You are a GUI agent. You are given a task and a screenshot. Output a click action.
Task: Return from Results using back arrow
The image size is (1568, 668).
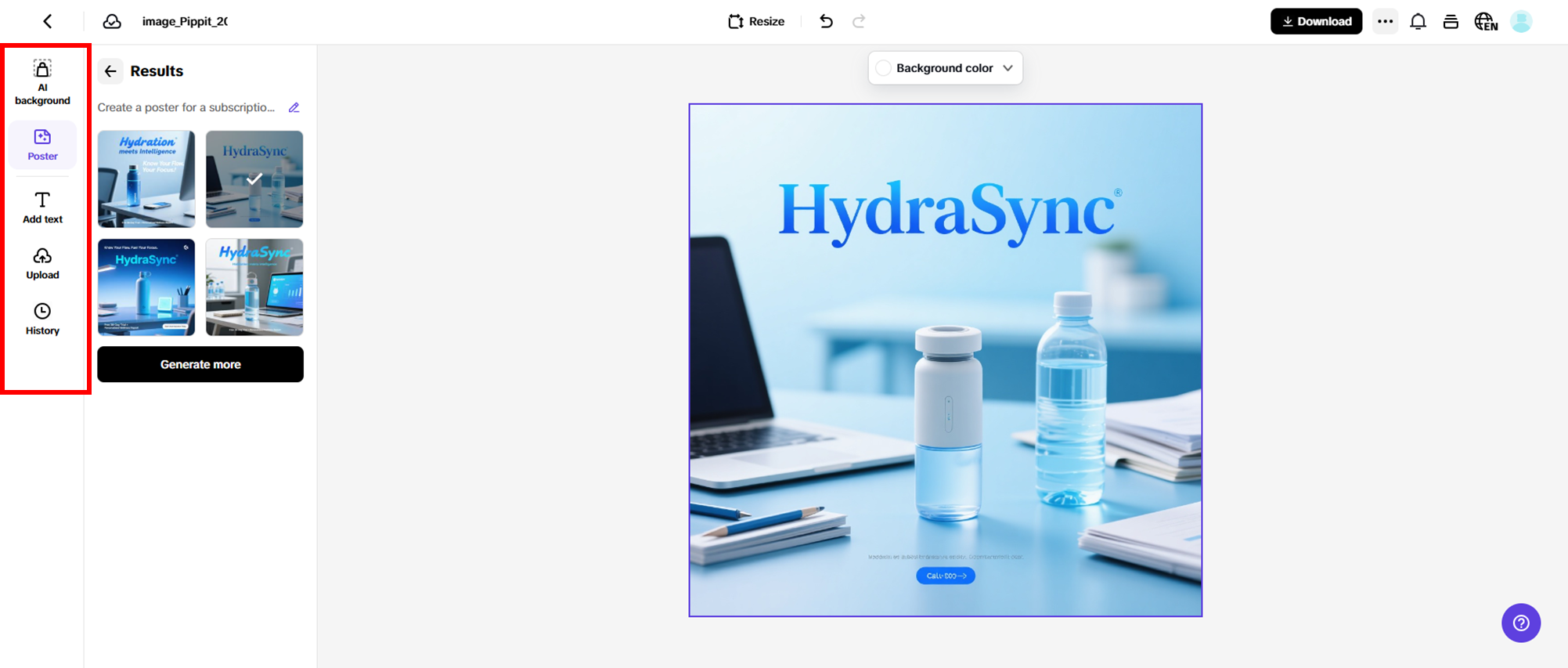(110, 71)
